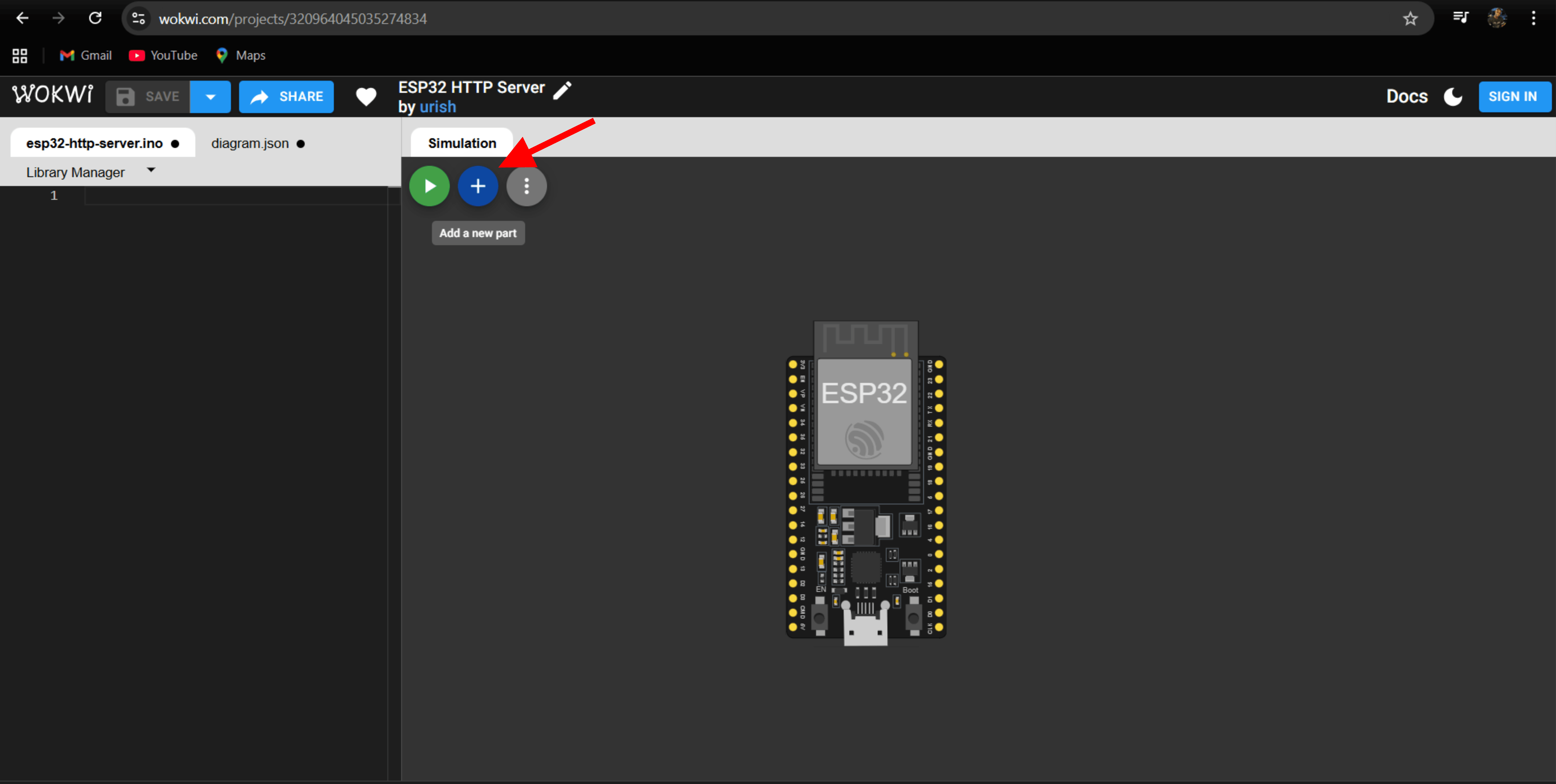Switch to diagram.json tab
Image resolution: width=1556 pixels, height=784 pixels.
[250, 144]
